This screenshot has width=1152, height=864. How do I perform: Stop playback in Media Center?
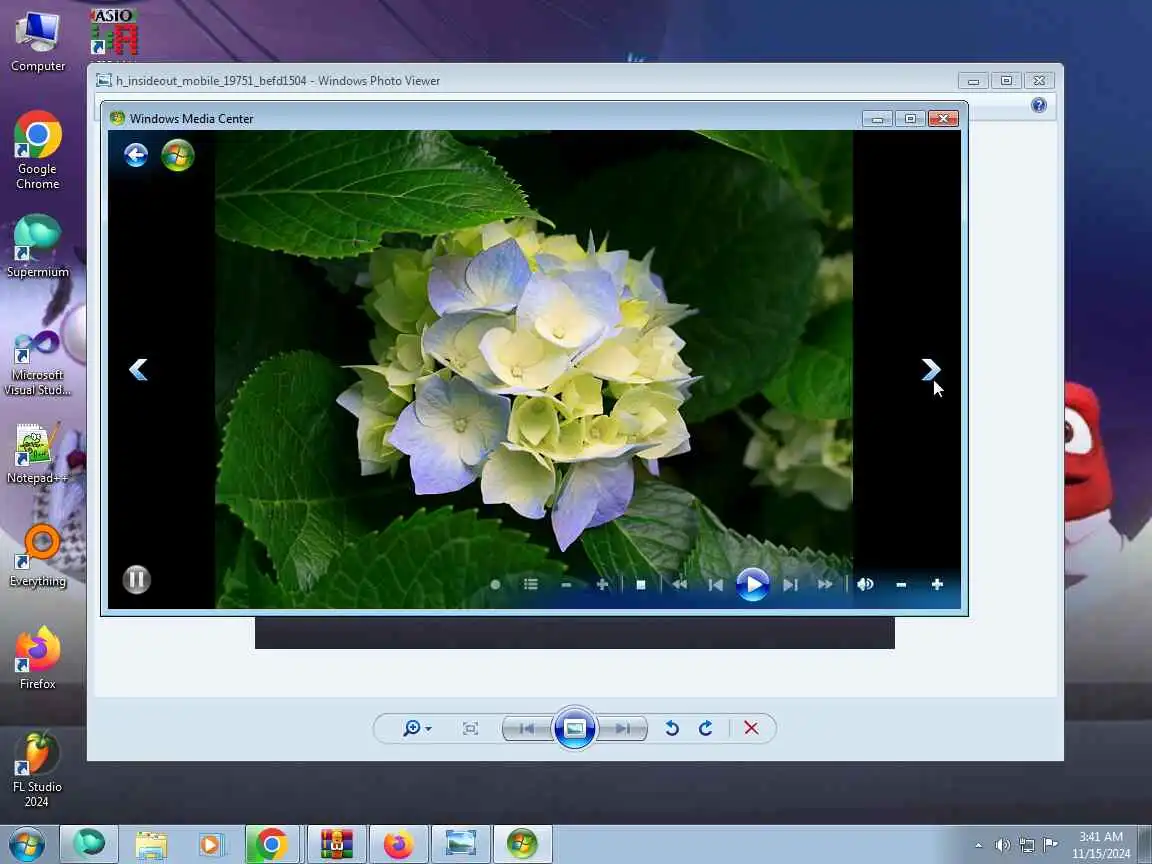click(x=641, y=585)
